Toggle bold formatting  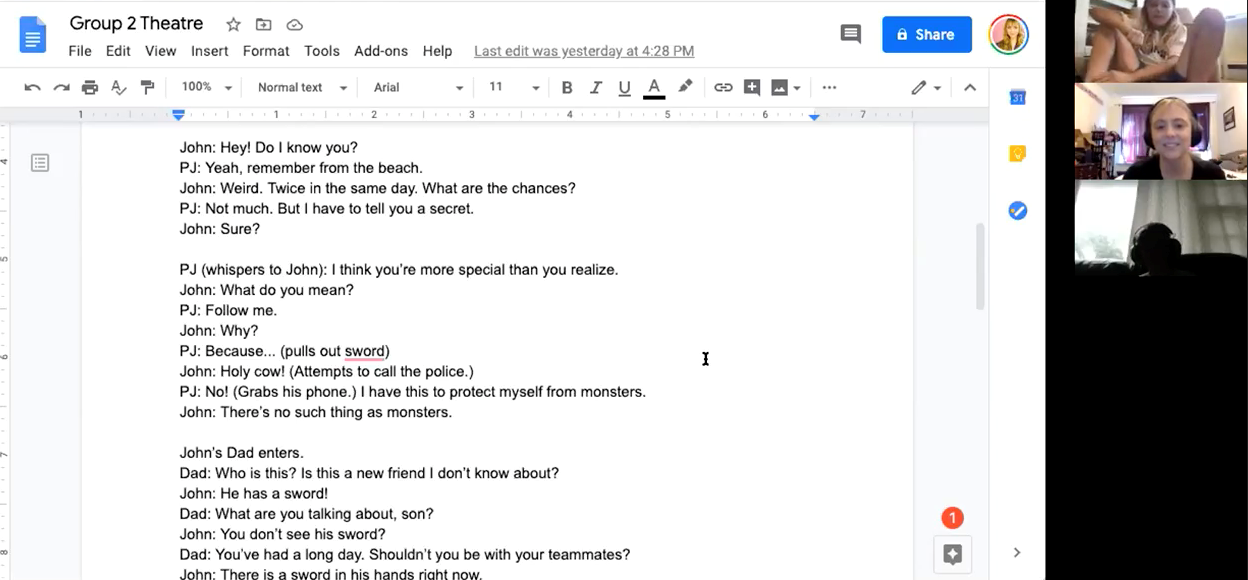(x=567, y=88)
